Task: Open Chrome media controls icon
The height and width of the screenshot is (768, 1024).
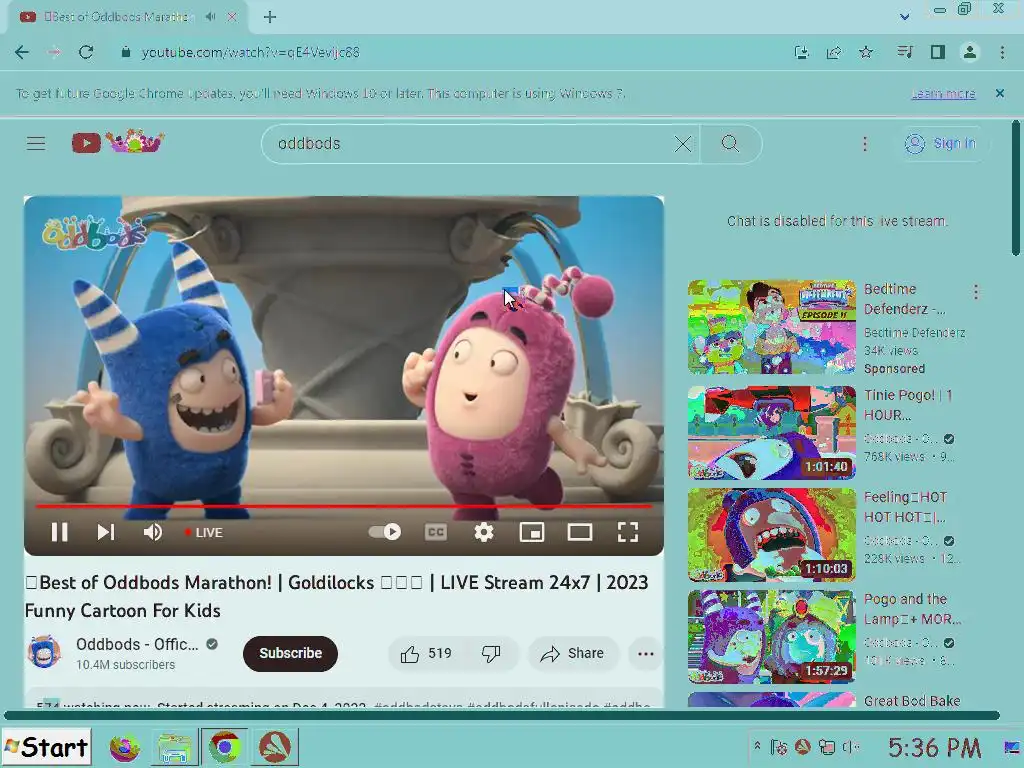Action: [x=904, y=52]
